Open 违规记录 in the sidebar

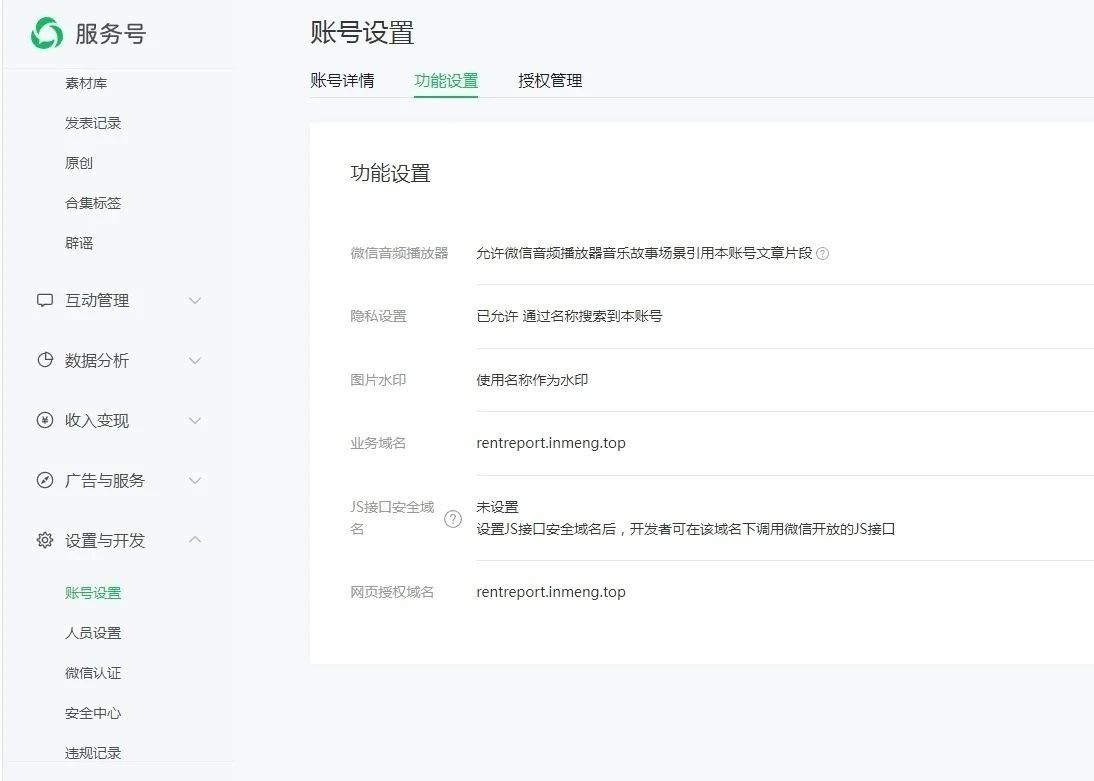click(93, 753)
